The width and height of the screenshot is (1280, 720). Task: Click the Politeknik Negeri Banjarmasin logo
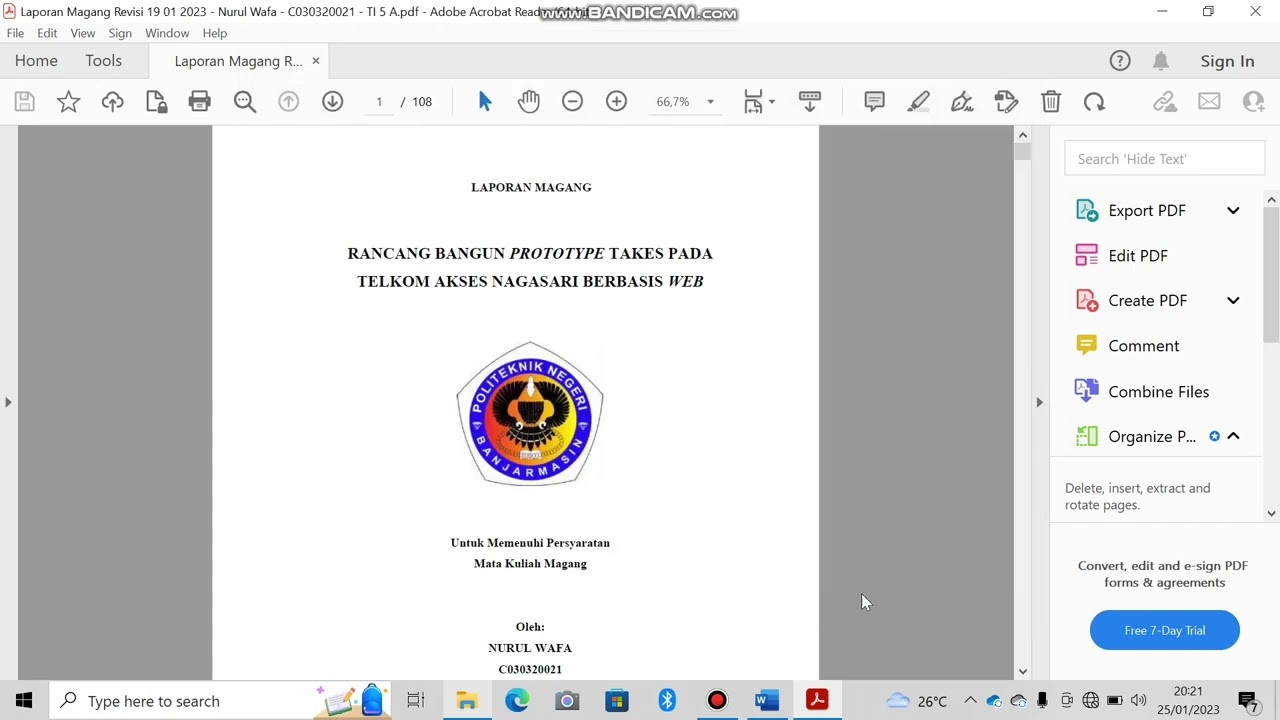(530, 413)
